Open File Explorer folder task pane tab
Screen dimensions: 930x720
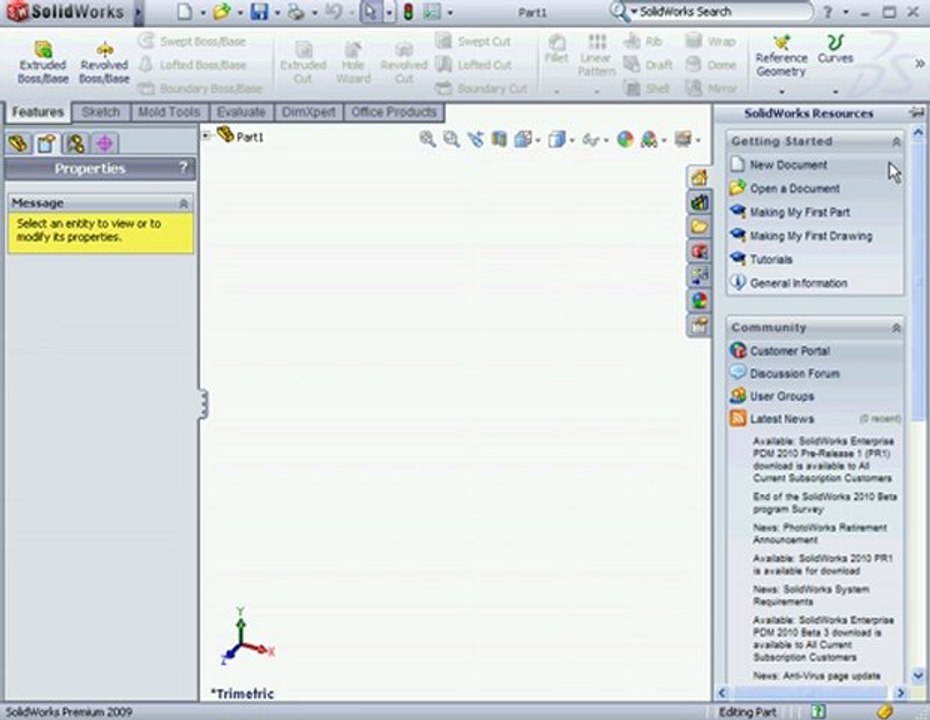699,227
